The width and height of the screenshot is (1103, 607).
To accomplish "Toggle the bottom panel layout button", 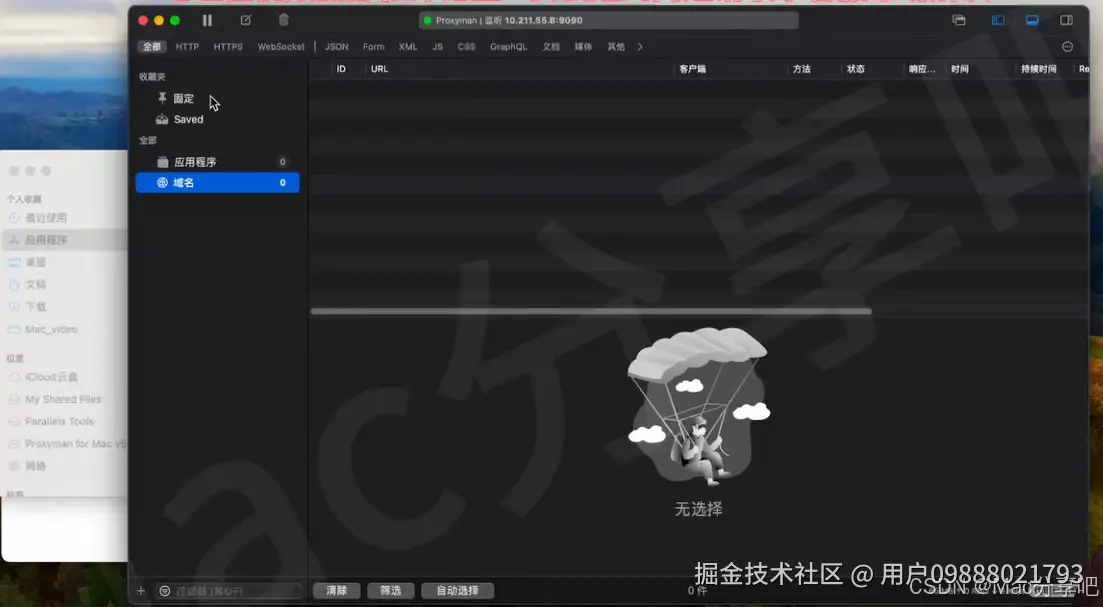I will pyautogui.click(x=1032, y=19).
